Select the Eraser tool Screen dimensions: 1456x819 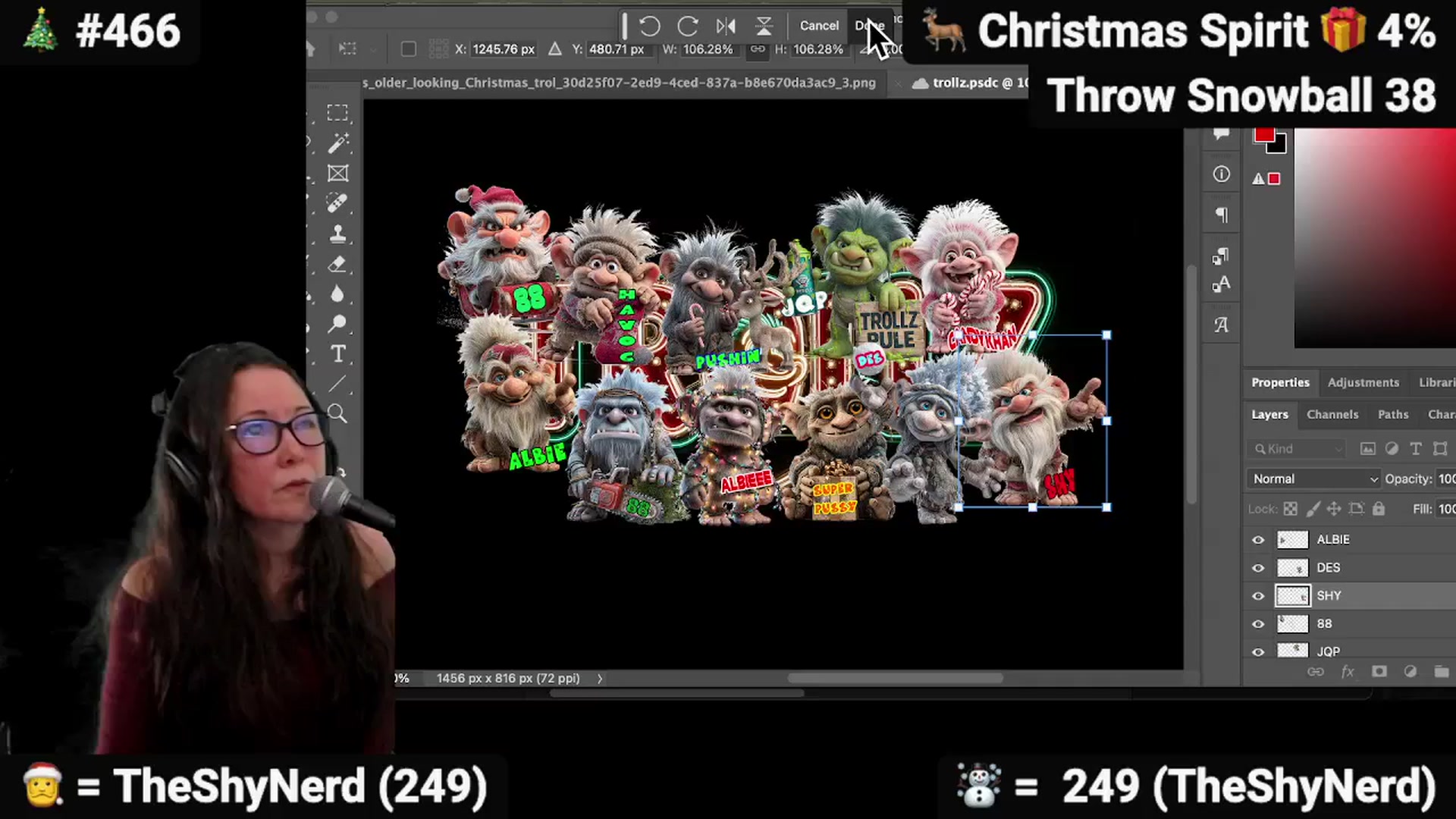[x=337, y=264]
